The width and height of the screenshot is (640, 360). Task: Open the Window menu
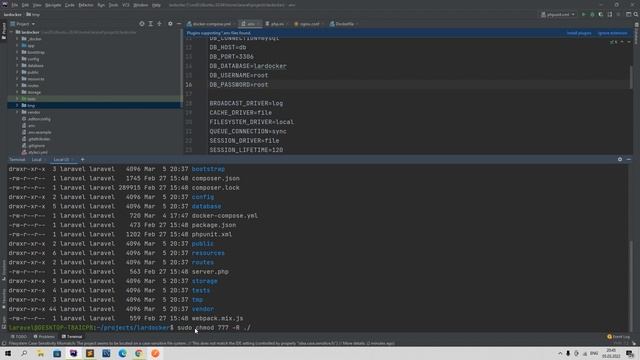pos(141,5)
